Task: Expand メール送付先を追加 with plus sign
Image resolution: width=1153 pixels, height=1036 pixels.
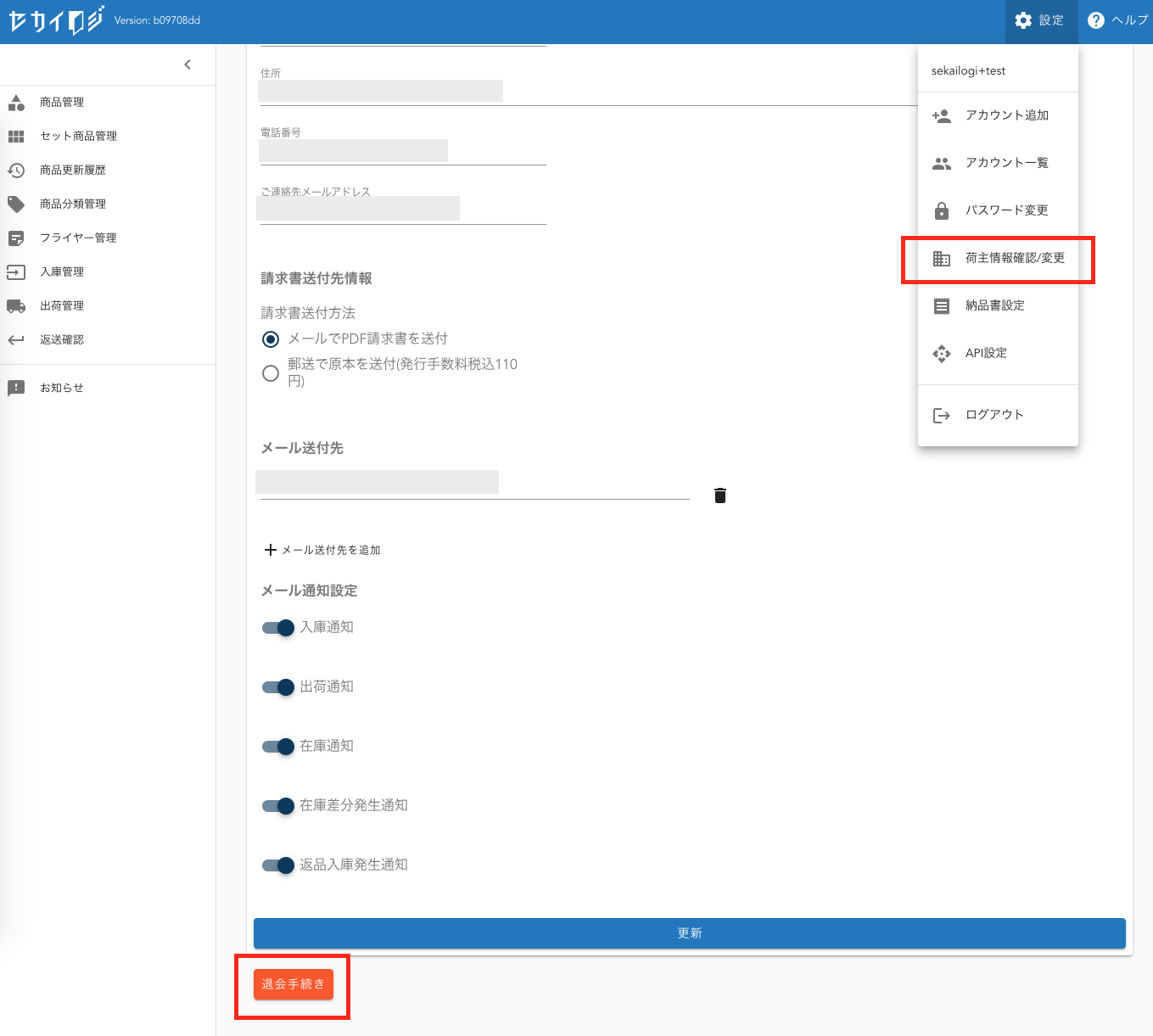Action: (271, 550)
